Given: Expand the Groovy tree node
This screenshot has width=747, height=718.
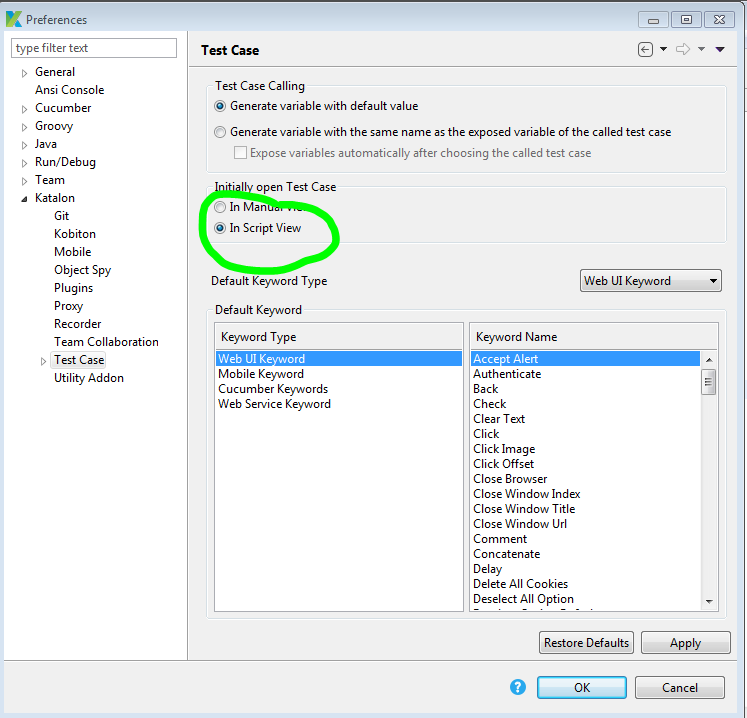Looking at the screenshot, I should coord(24,127).
